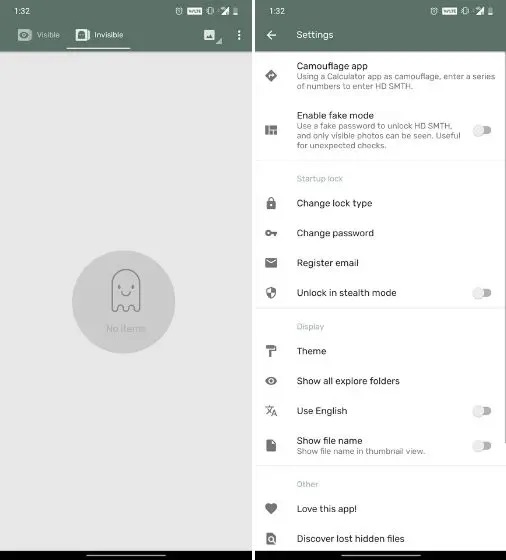Viewport: 506px width, 560px height.
Task: Tap the key icon beside Change password
Action: pos(271,233)
